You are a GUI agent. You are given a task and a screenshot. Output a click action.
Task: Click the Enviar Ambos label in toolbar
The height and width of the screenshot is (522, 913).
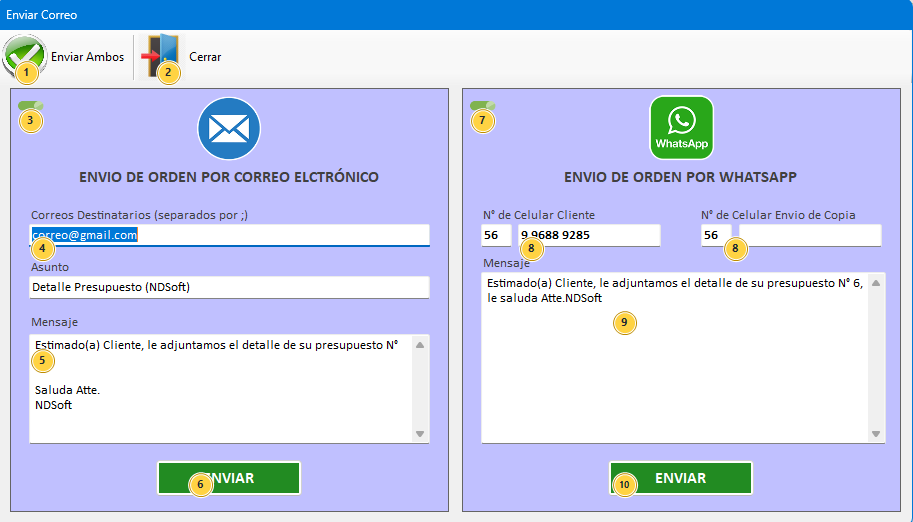tap(87, 57)
